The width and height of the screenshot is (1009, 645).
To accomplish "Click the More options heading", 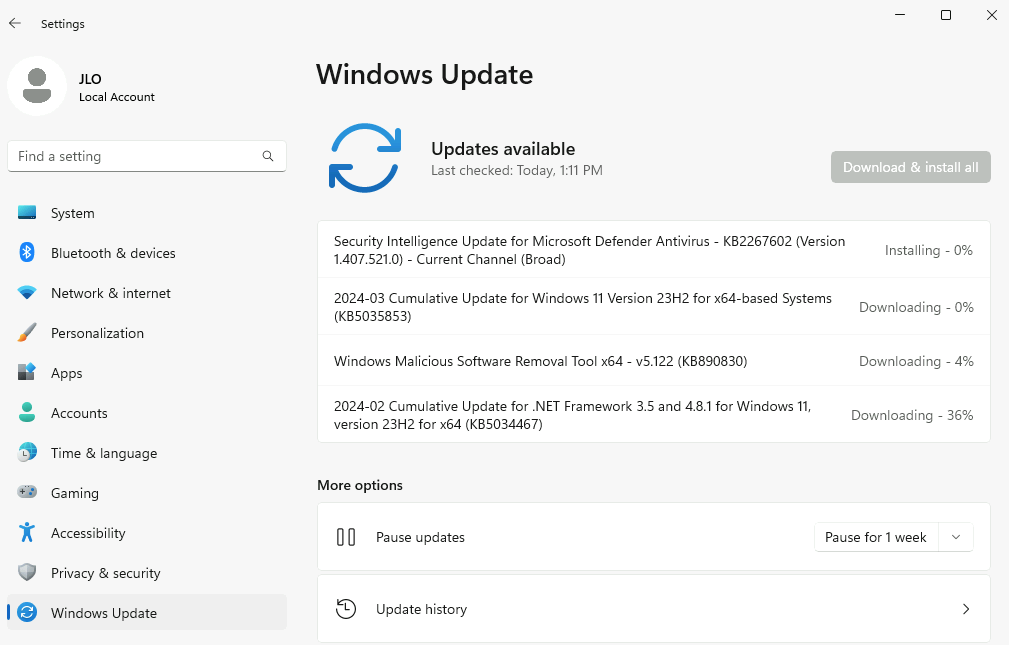I will point(360,485).
